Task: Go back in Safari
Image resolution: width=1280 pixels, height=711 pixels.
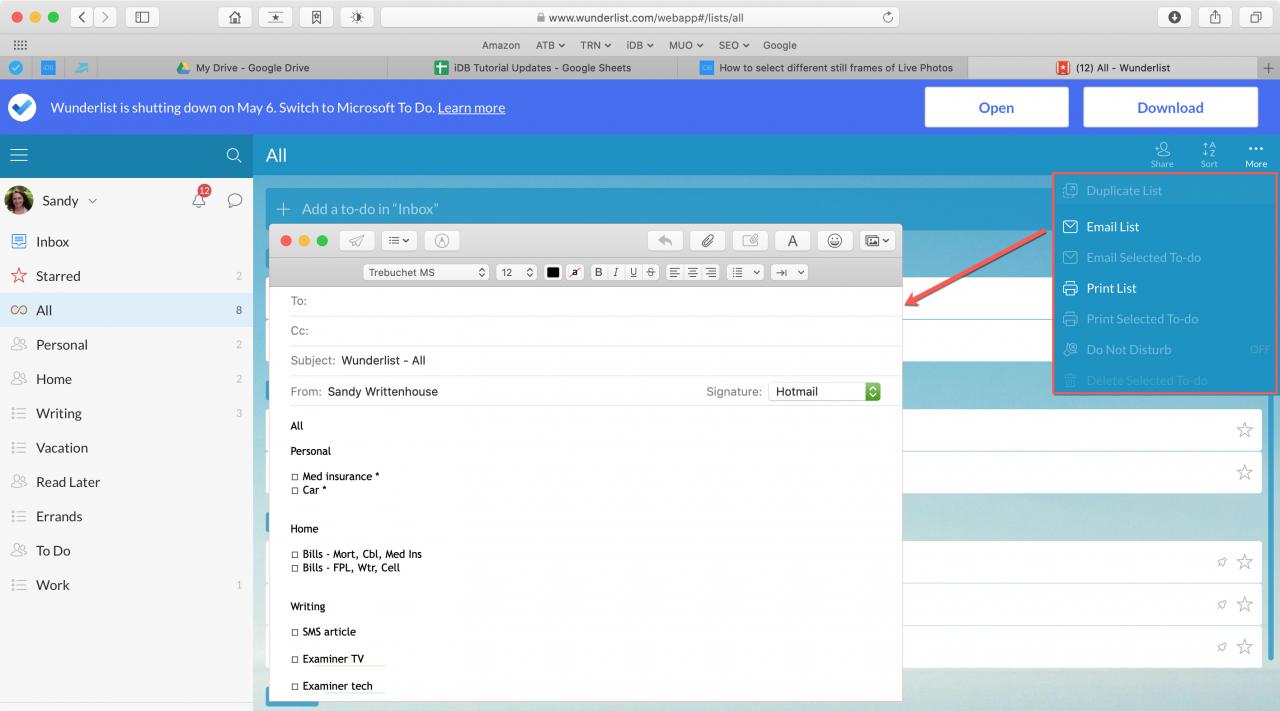Action: coord(81,17)
